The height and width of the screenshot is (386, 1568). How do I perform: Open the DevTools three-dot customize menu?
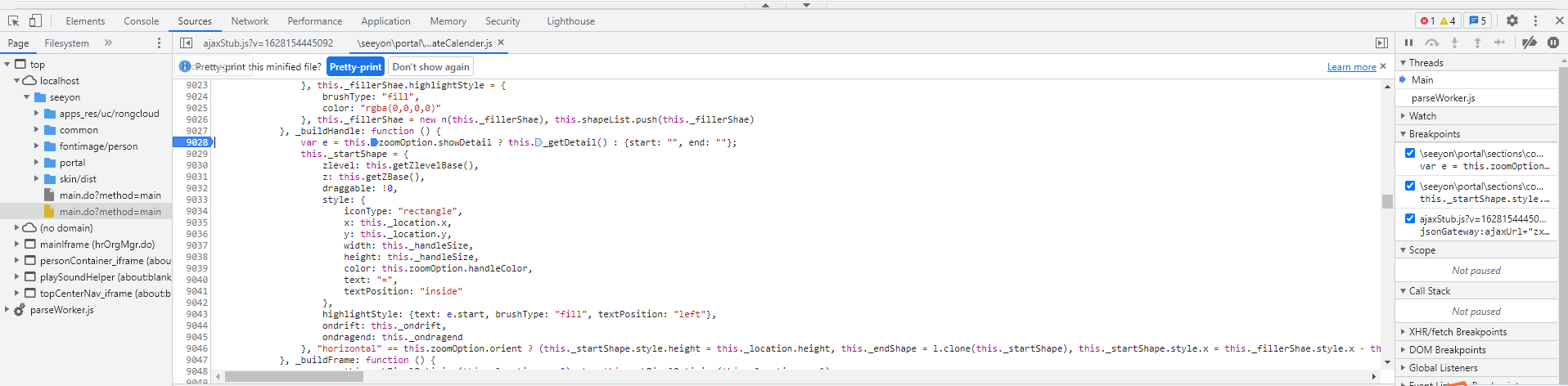pyautogui.click(x=1535, y=20)
